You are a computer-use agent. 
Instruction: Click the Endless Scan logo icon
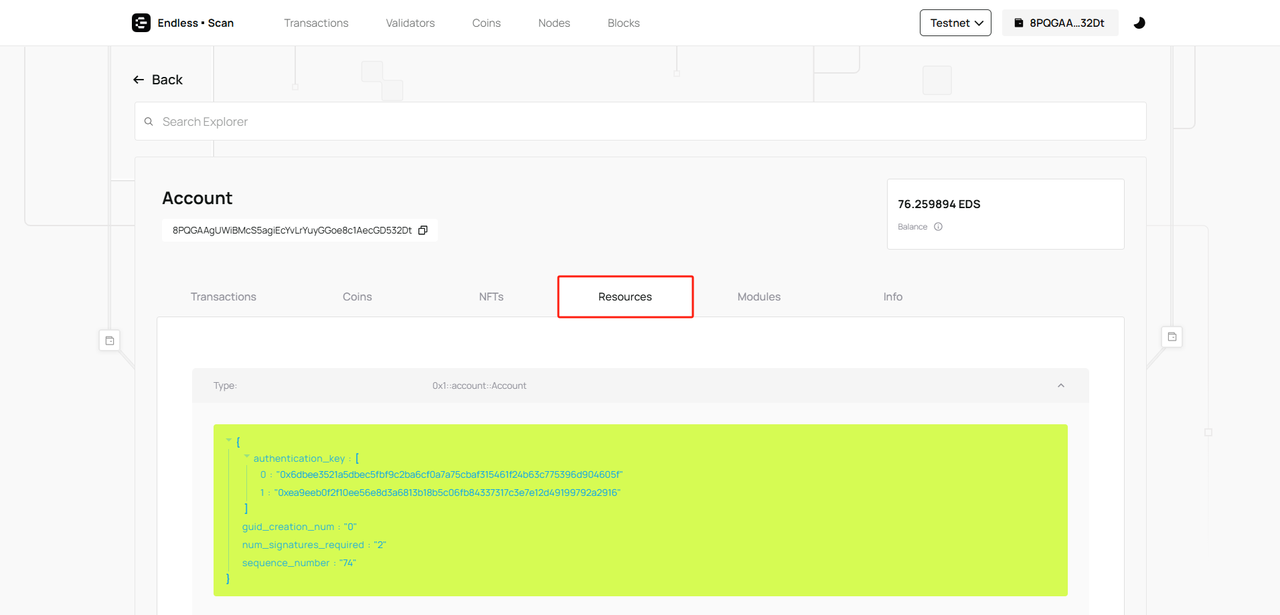coord(141,23)
